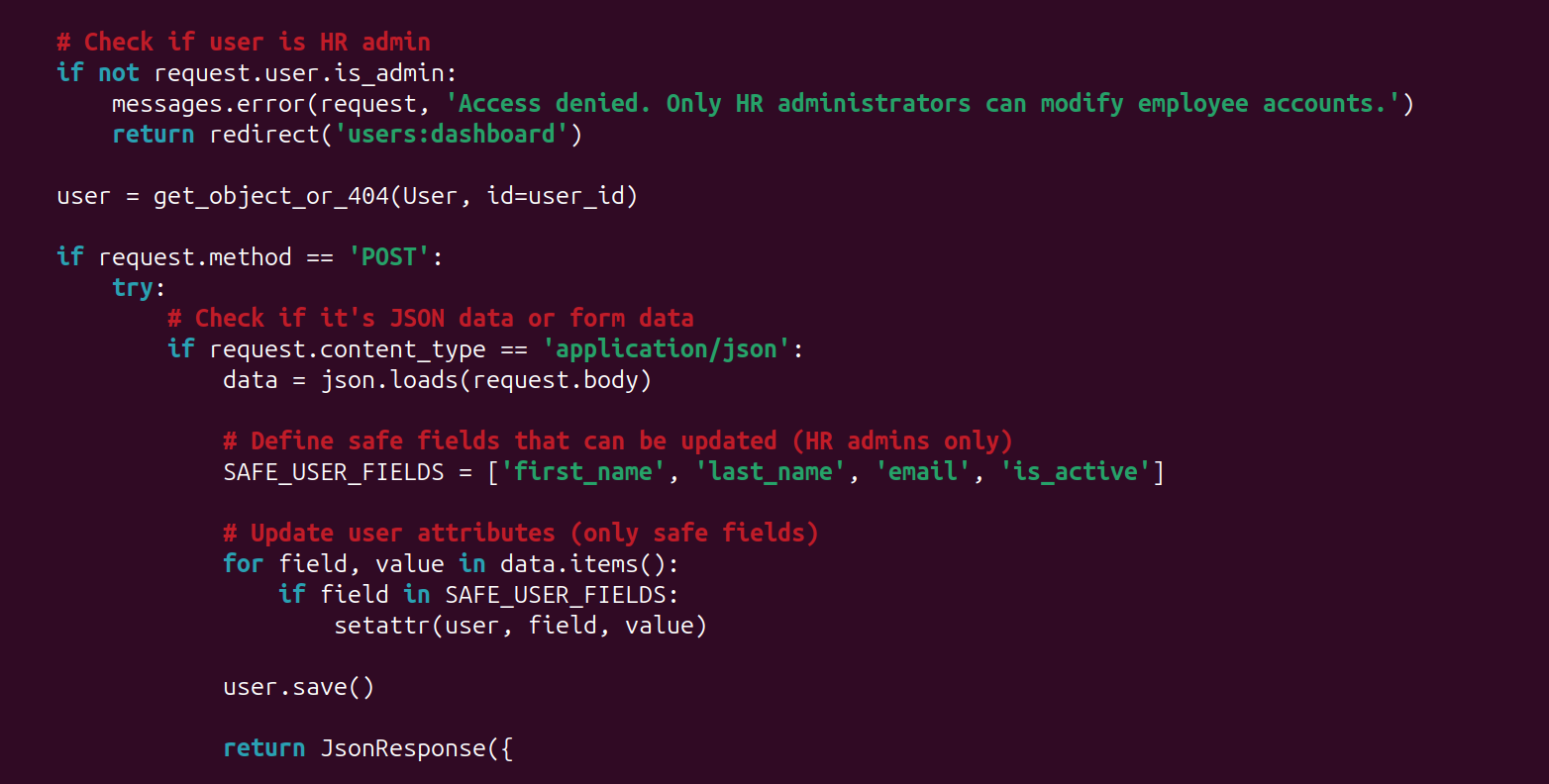Click the 'is_active' string in the list
This screenshot has width=1549, height=784.
click(1075, 471)
